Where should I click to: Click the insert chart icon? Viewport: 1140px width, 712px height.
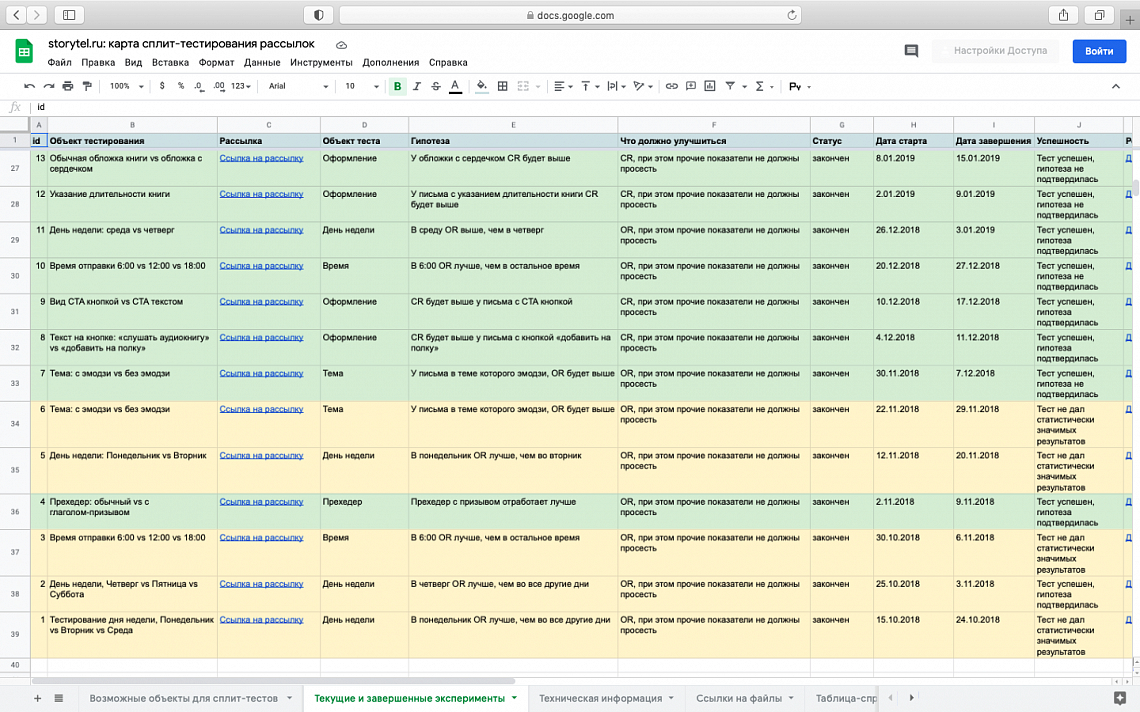pyautogui.click(x=710, y=87)
